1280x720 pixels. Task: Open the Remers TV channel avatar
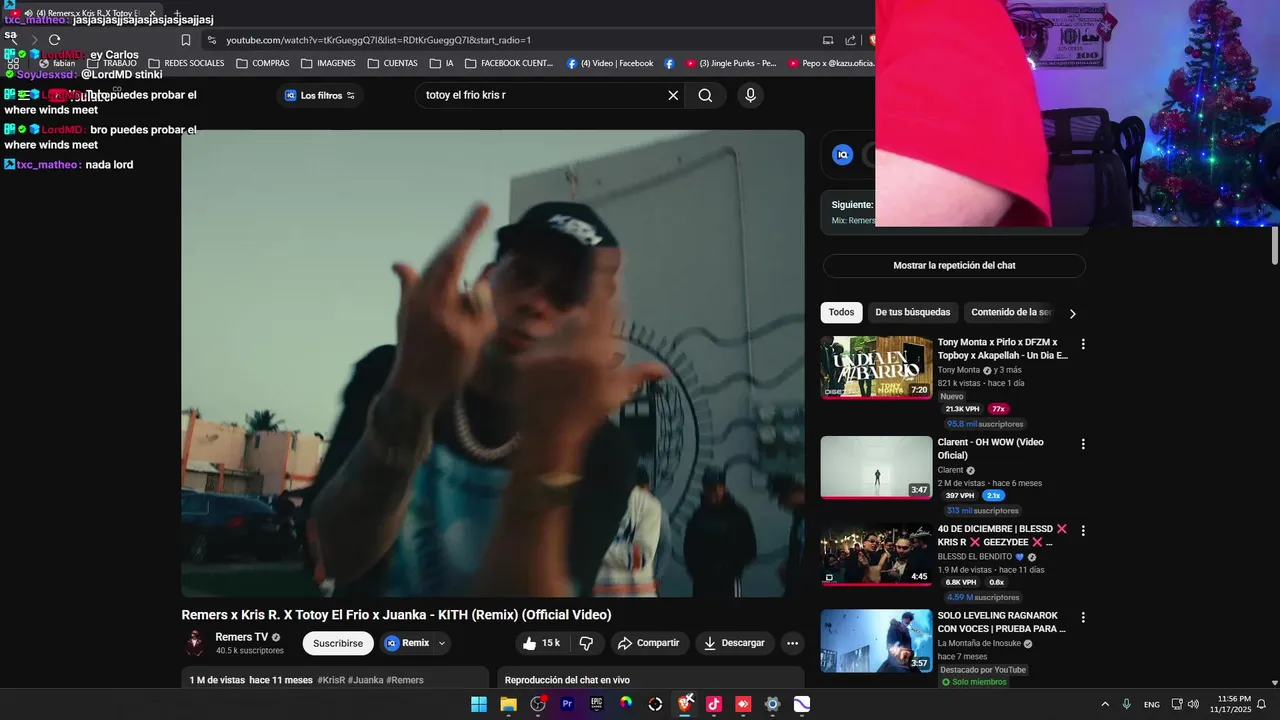coord(195,643)
